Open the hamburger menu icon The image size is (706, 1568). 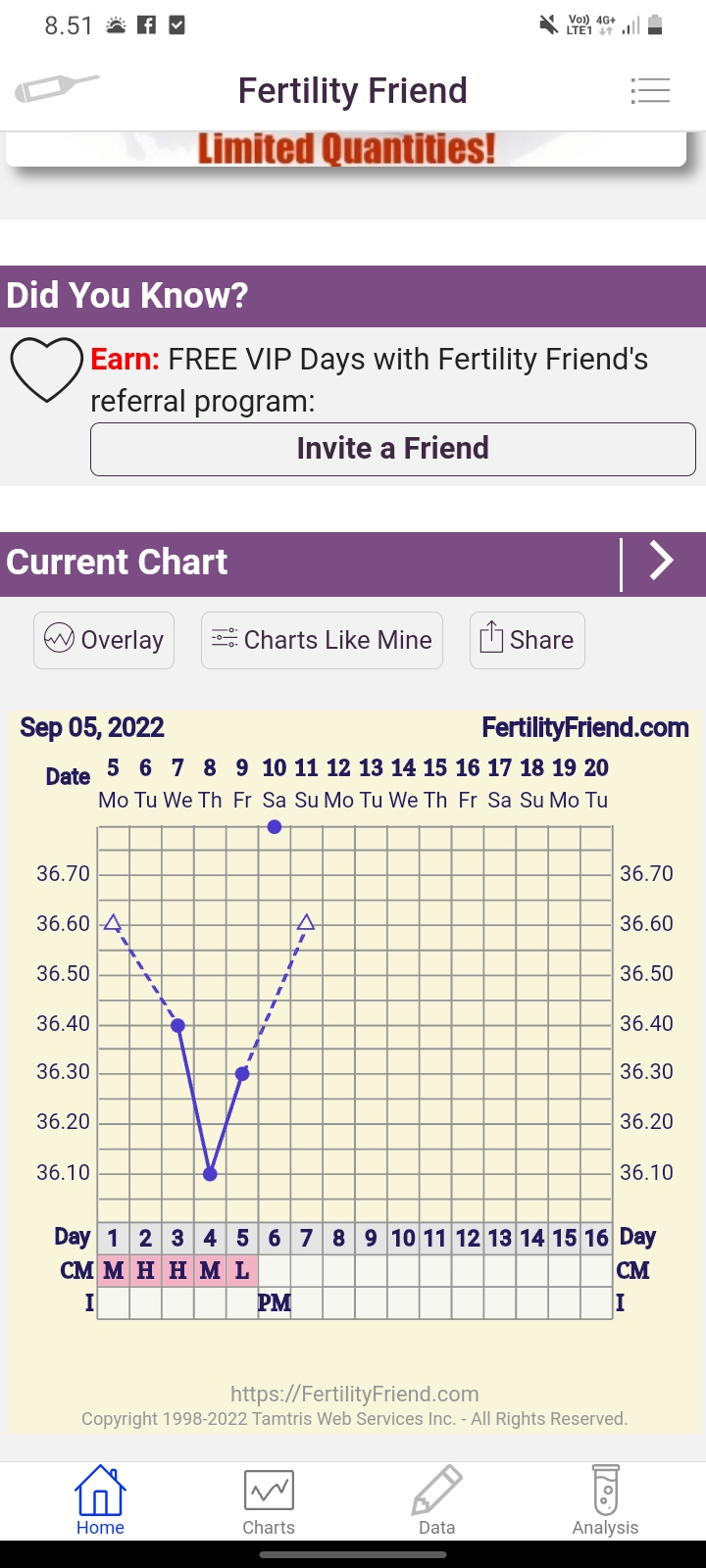click(x=650, y=90)
